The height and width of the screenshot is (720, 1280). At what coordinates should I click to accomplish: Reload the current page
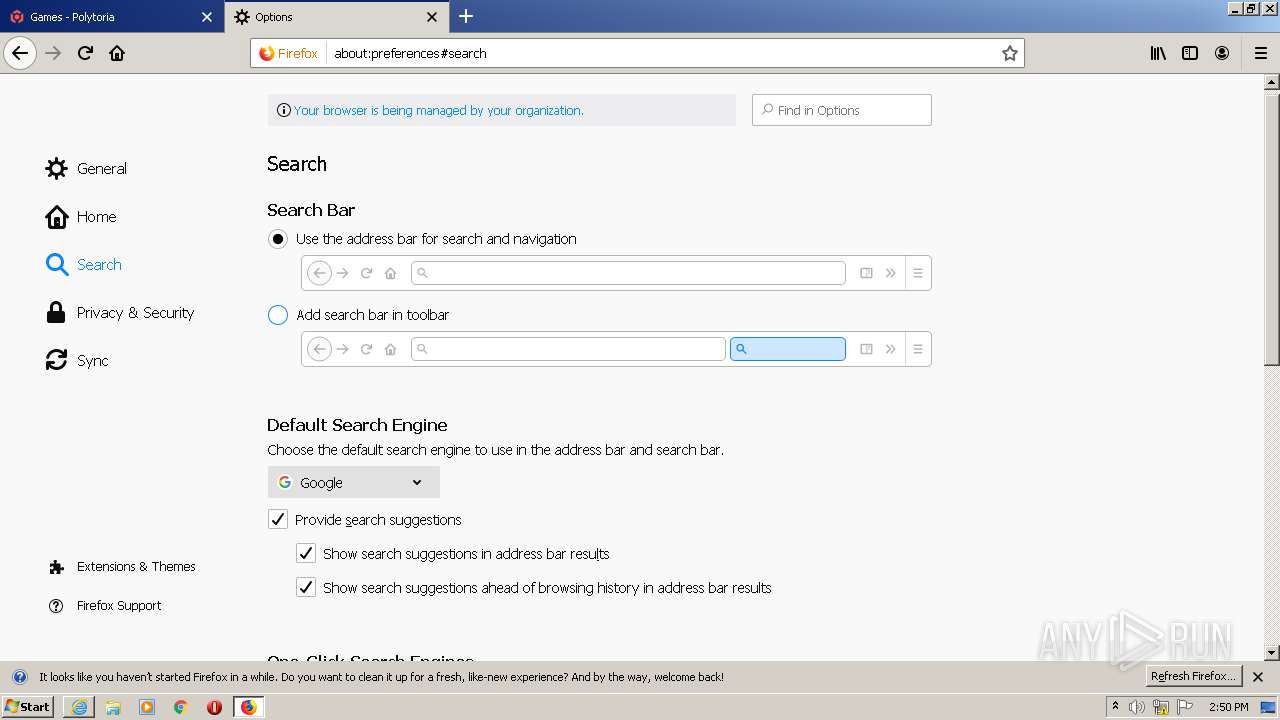[85, 53]
